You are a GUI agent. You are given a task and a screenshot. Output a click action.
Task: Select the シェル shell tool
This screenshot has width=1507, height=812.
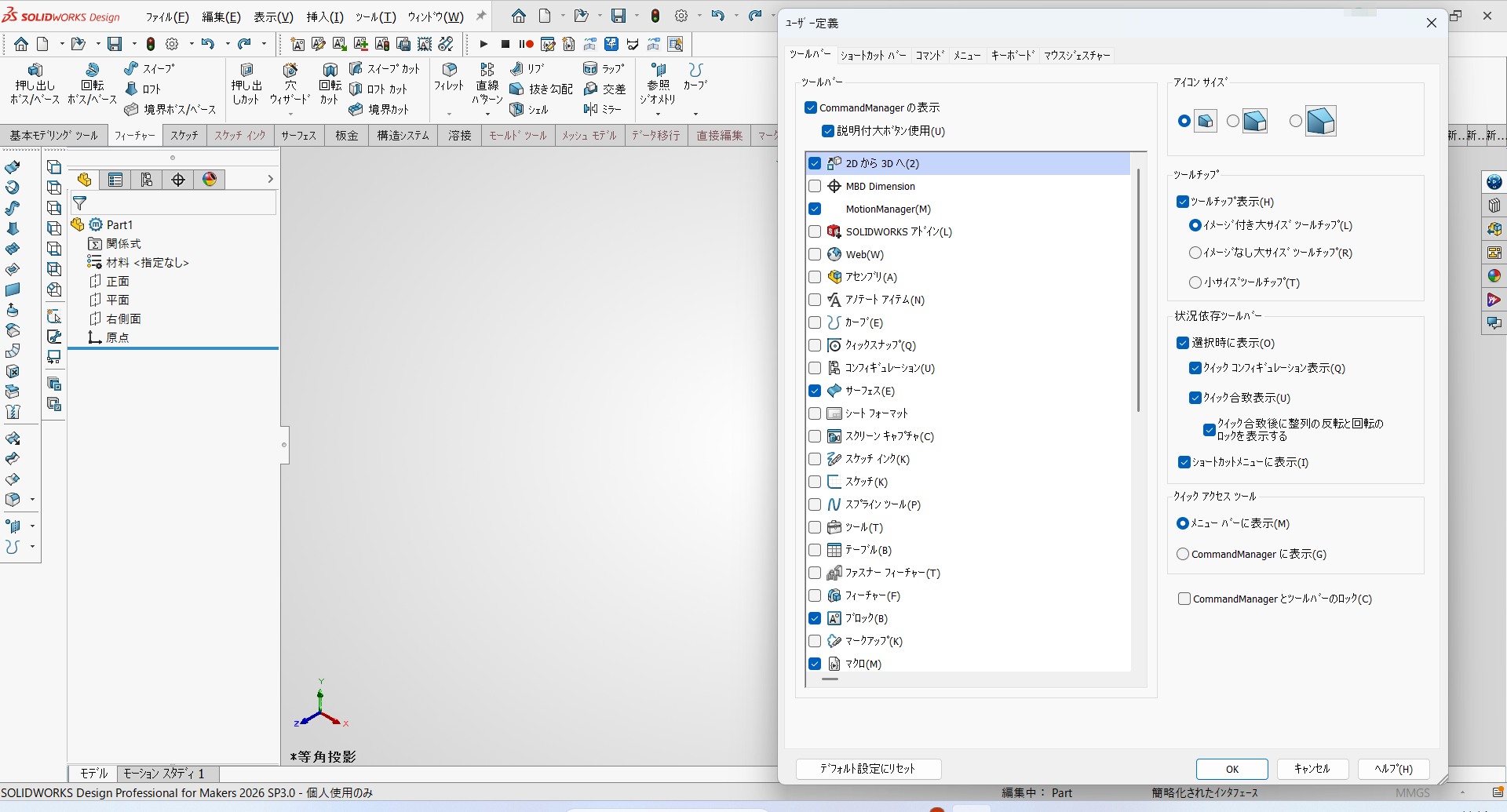click(x=529, y=110)
